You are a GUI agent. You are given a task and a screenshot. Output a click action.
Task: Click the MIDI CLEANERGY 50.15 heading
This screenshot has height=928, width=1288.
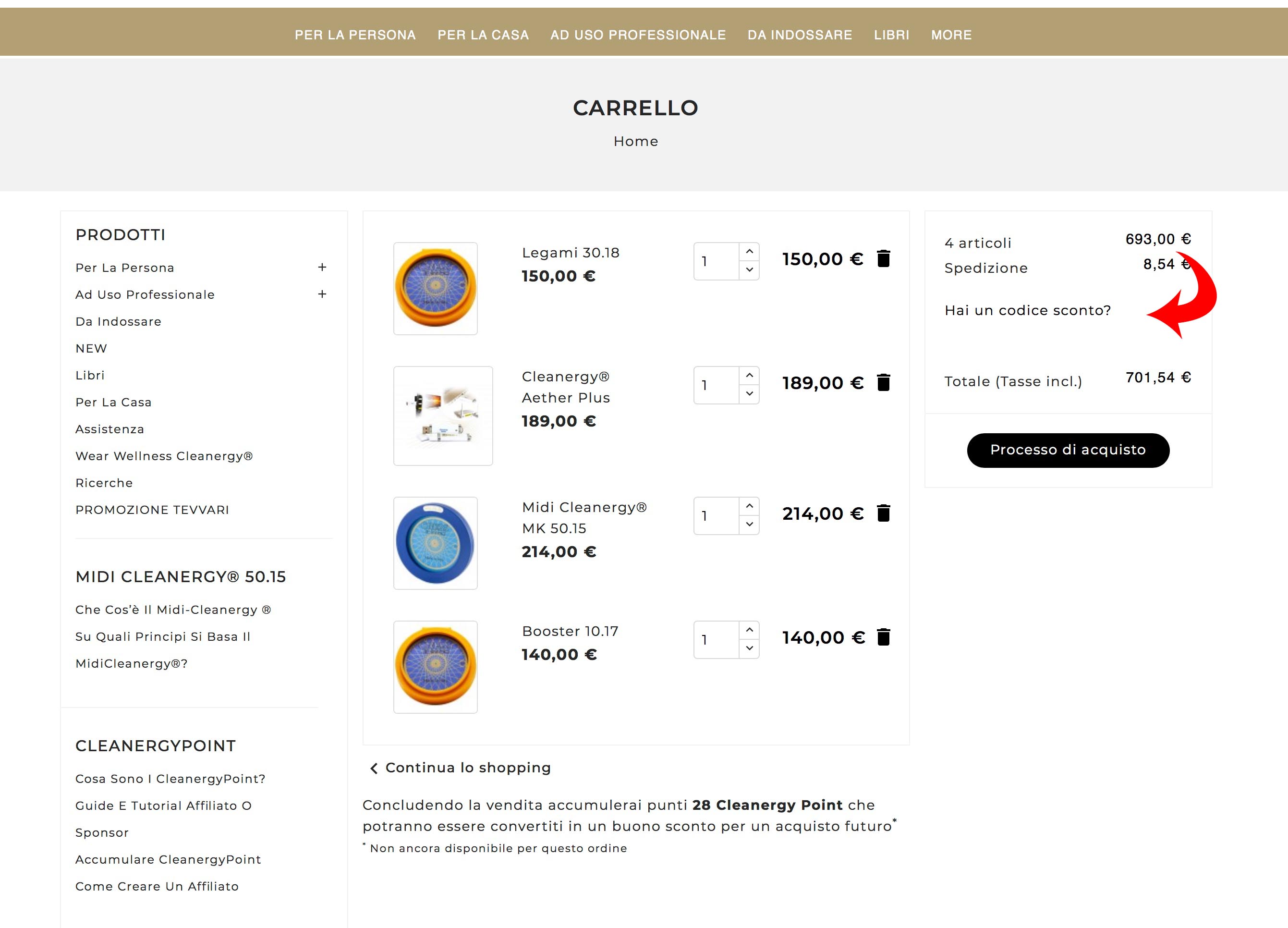pos(181,577)
